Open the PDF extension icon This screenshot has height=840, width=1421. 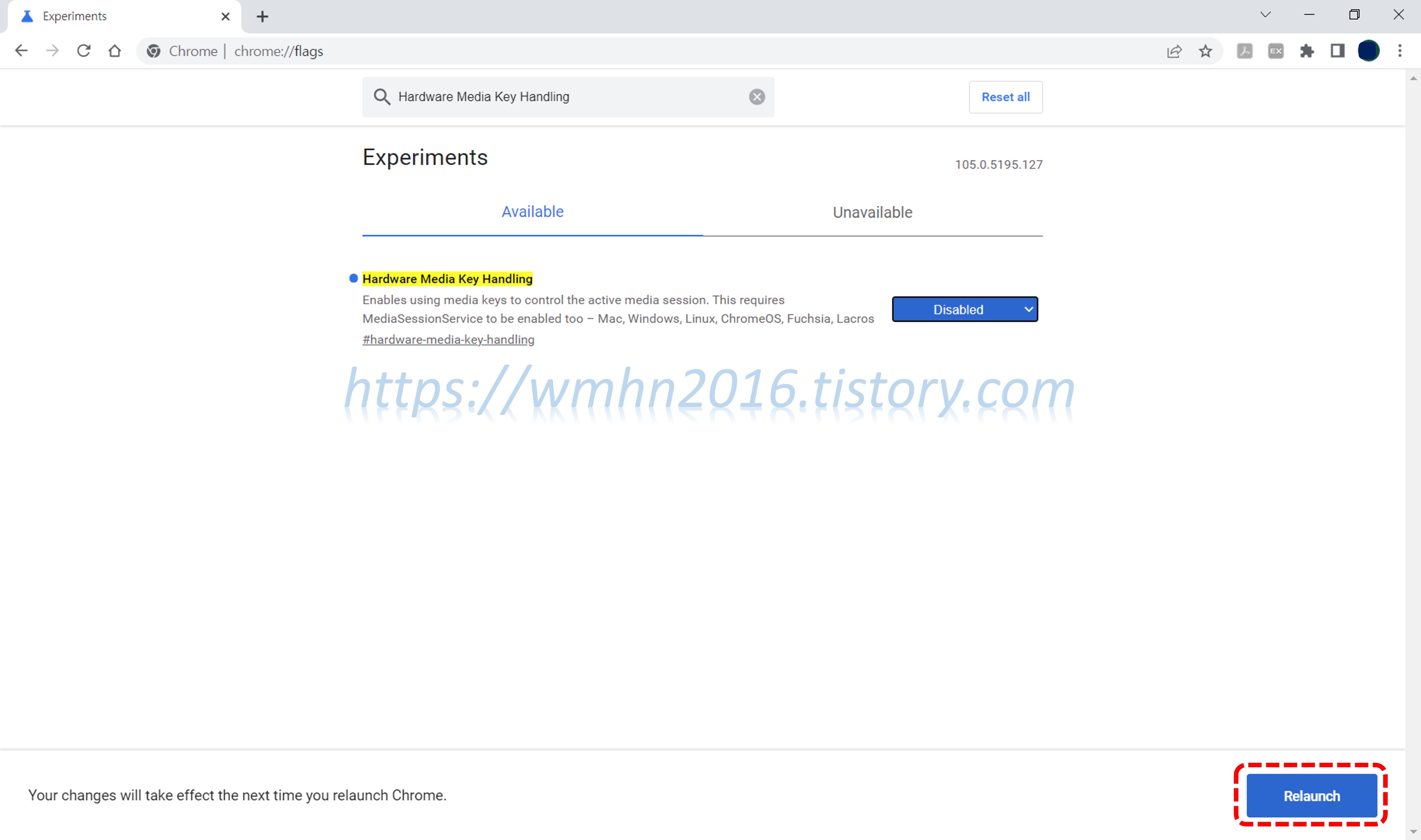pyautogui.click(x=1245, y=51)
